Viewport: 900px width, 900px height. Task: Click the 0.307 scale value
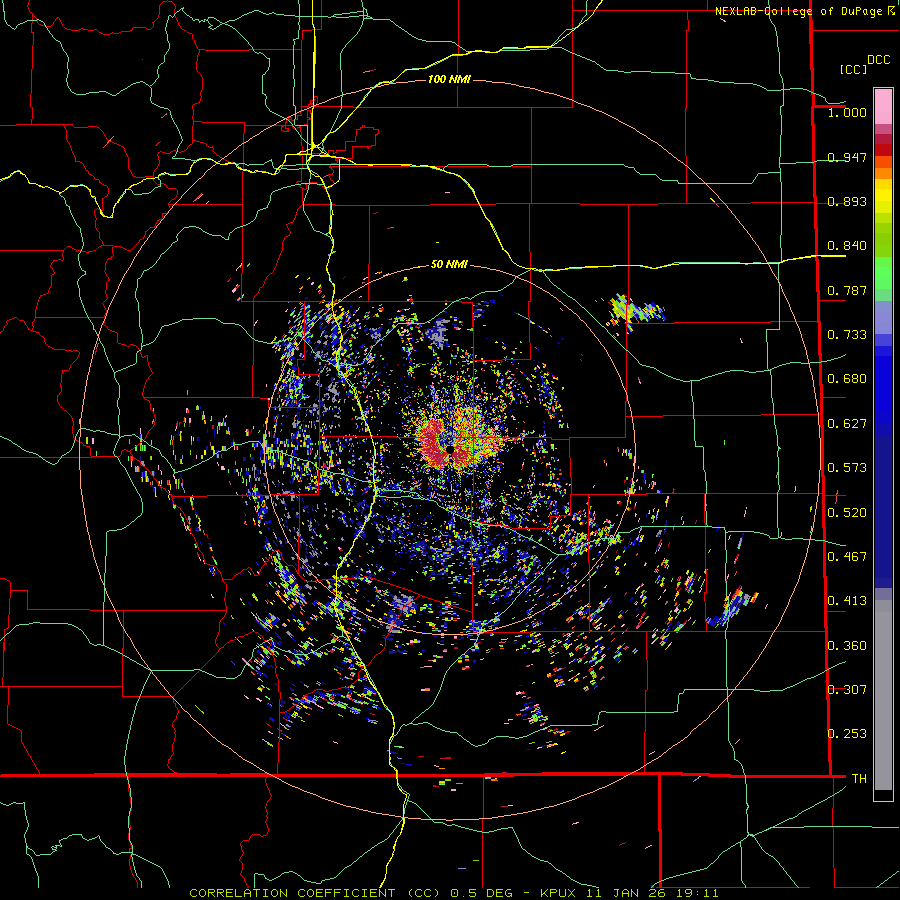847,690
